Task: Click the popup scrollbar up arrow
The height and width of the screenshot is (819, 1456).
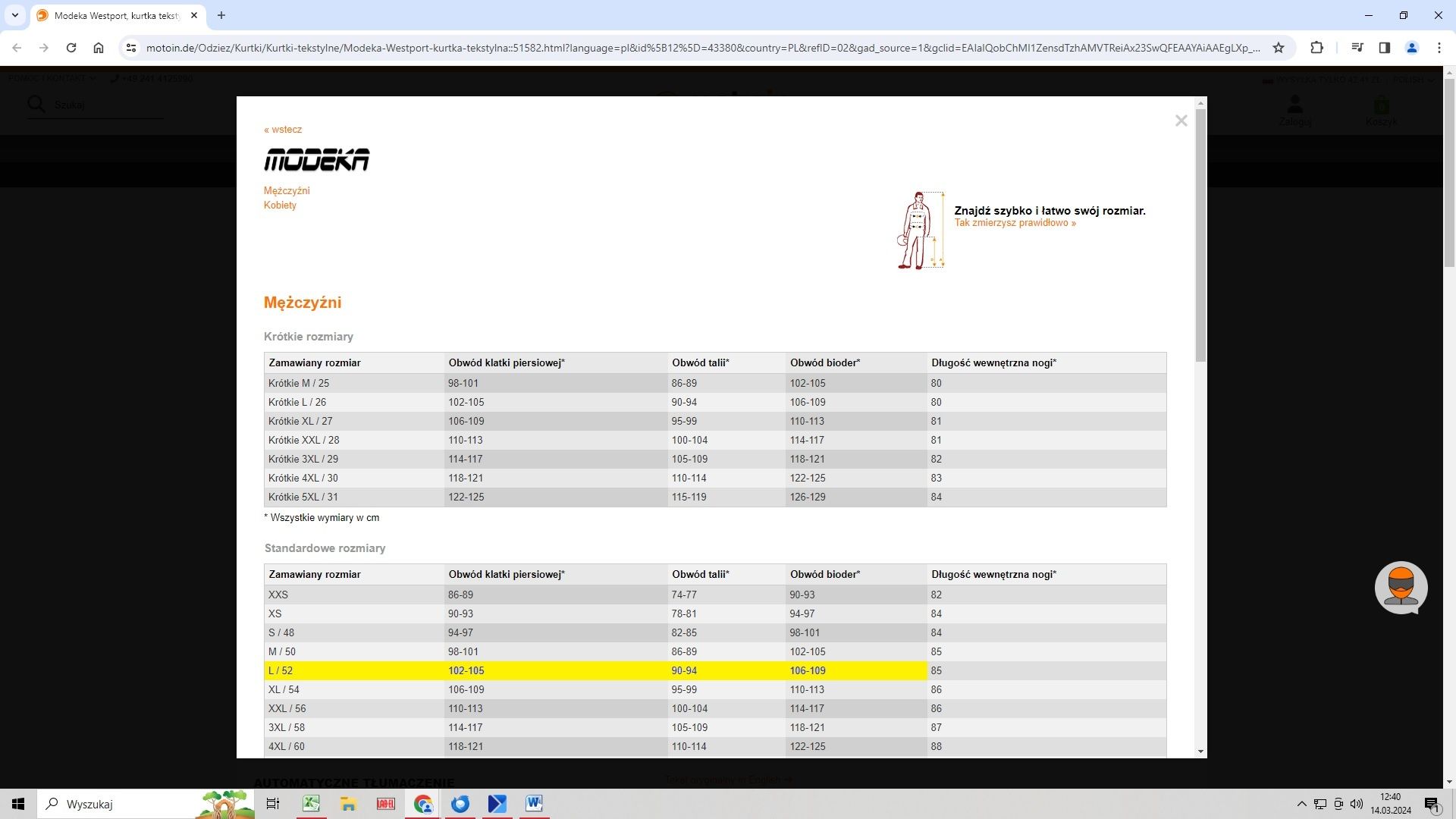Action: (x=1200, y=102)
